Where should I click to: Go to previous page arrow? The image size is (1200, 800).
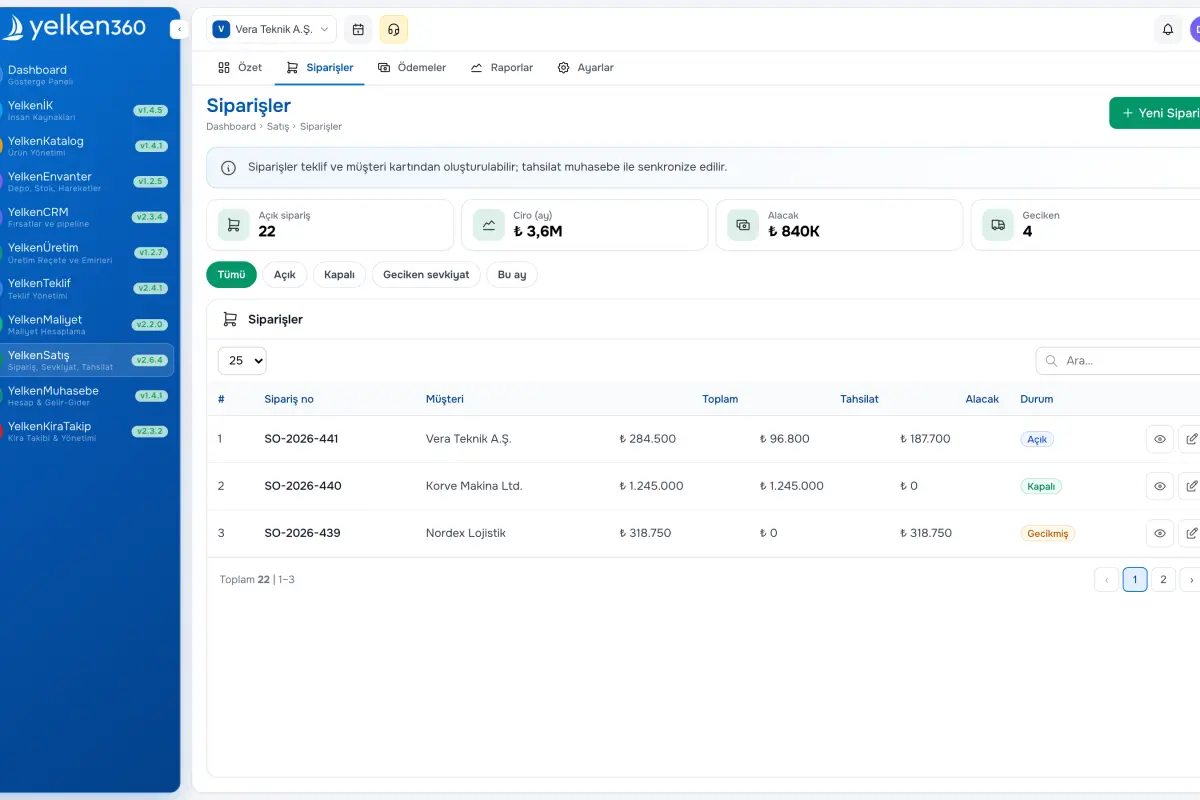pos(1107,580)
